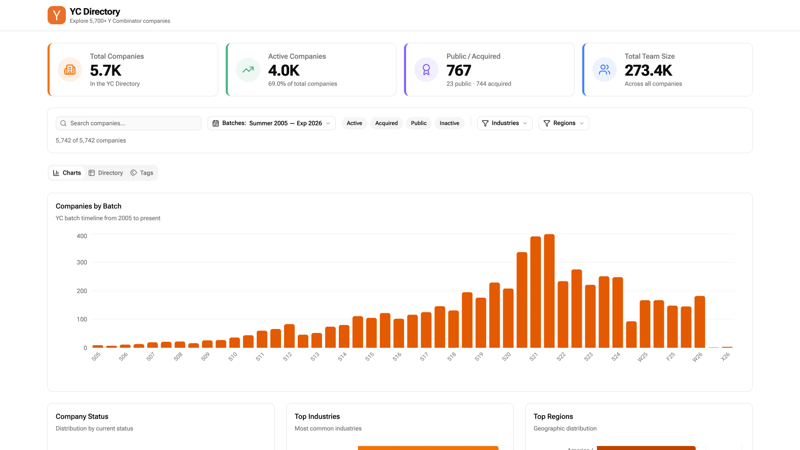Switch to the Tags tab
Image resolution: width=800 pixels, height=450 pixels.
point(142,173)
